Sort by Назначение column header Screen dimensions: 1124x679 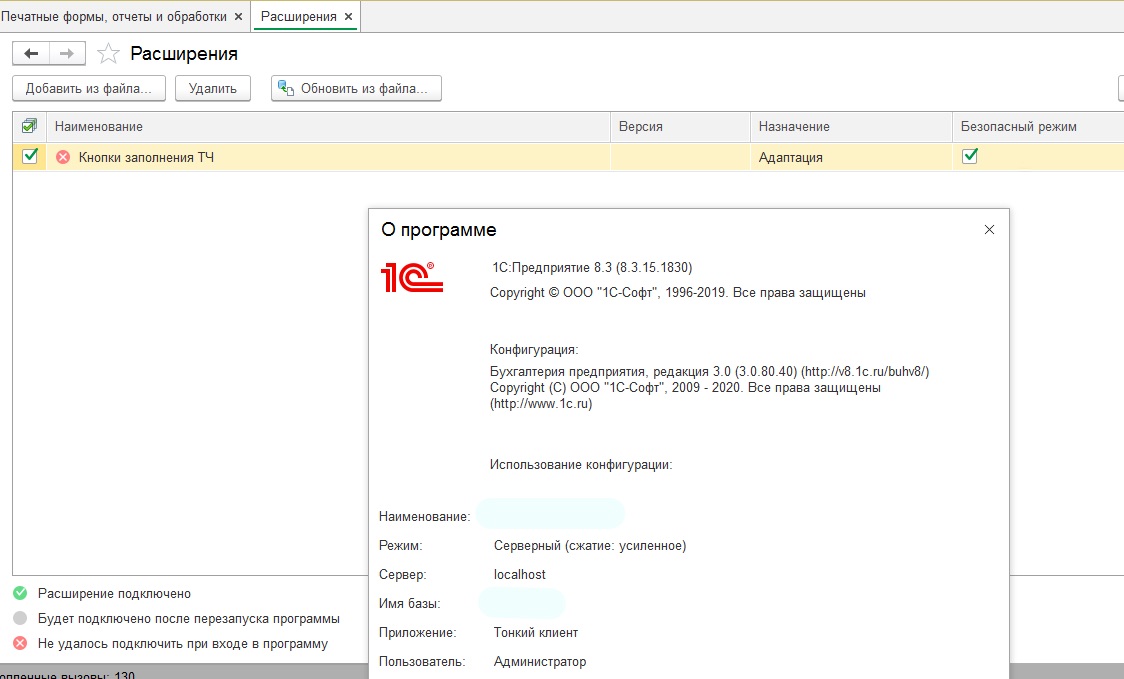tap(852, 126)
